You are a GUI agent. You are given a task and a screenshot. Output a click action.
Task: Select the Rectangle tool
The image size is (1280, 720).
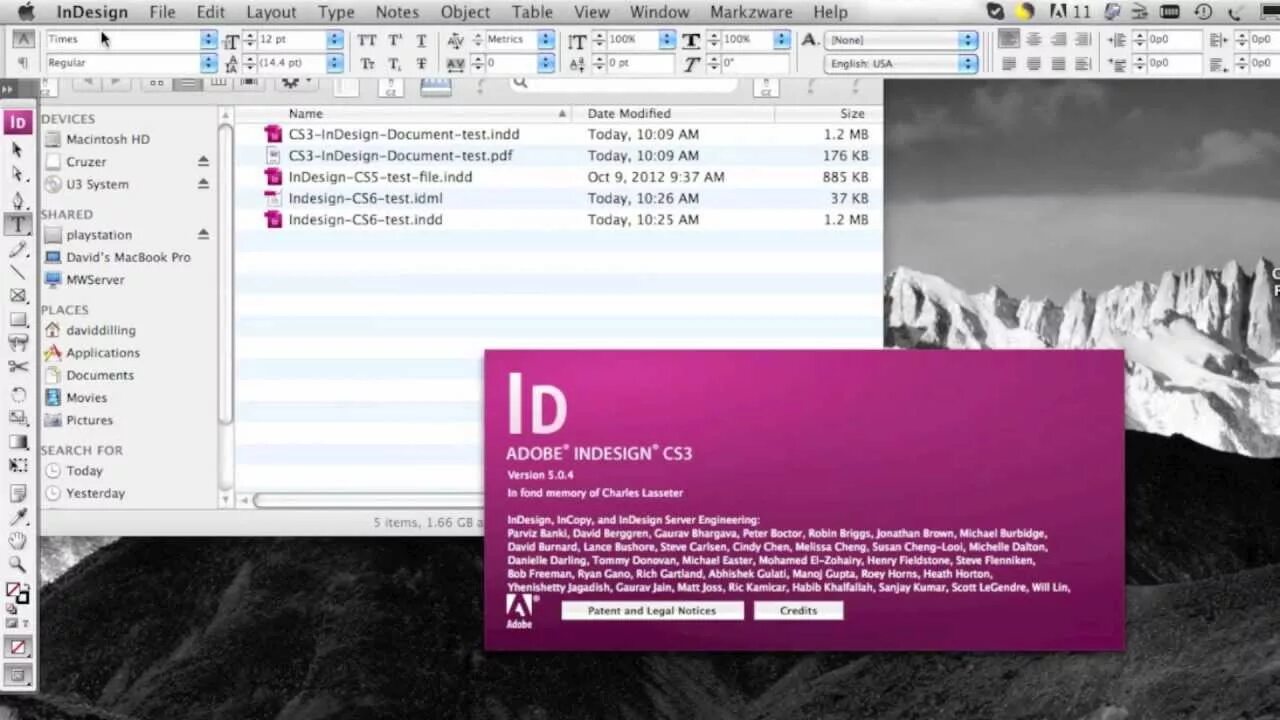click(x=17, y=320)
